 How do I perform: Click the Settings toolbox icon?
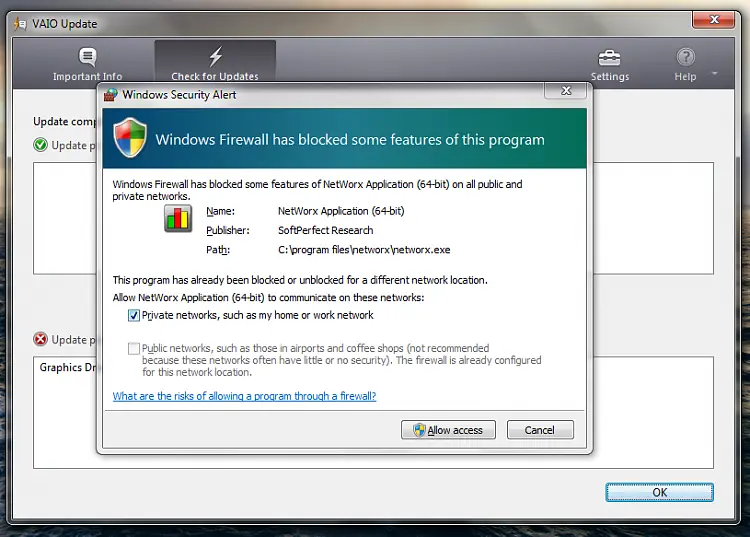[x=609, y=58]
